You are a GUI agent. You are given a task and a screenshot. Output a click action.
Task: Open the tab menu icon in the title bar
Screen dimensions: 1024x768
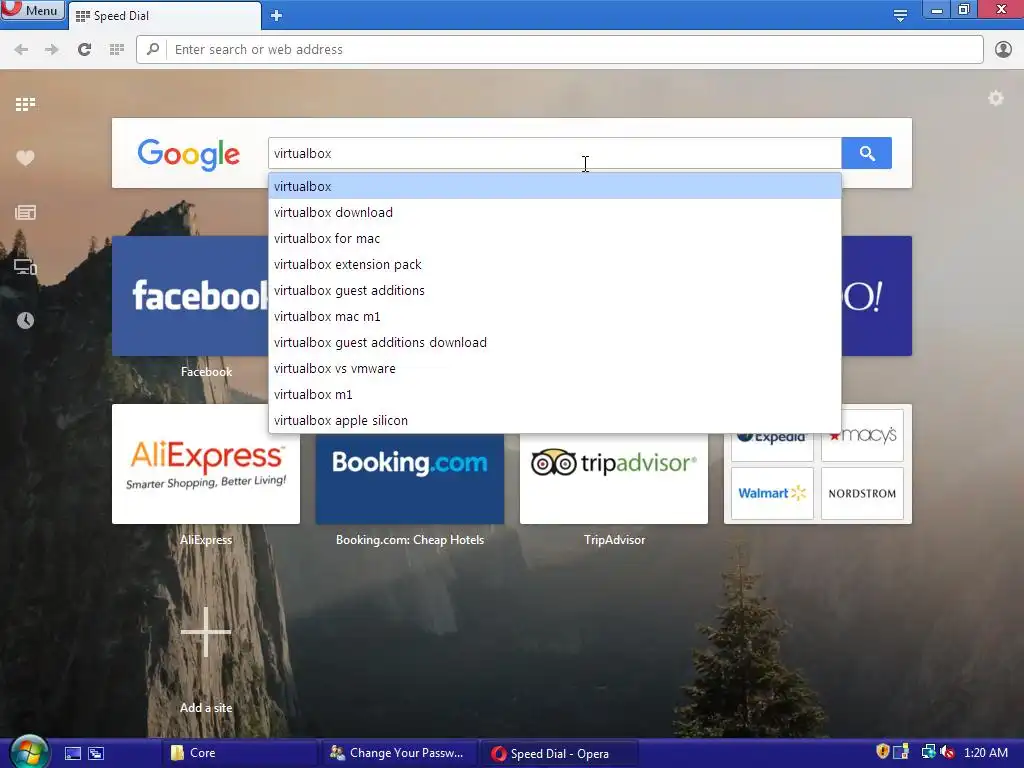[x=900, y=15]
